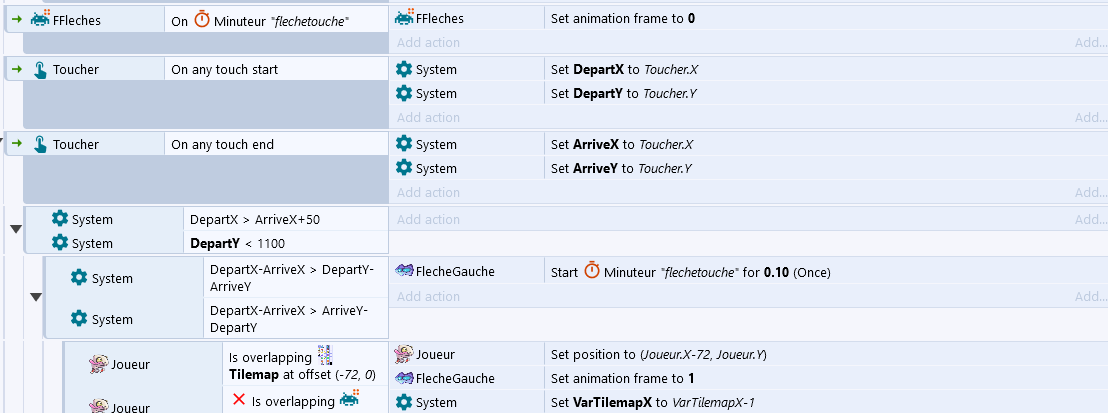
Task: Select the Set DepartY to Toucher.Y action
Action: tap(624, 93)
